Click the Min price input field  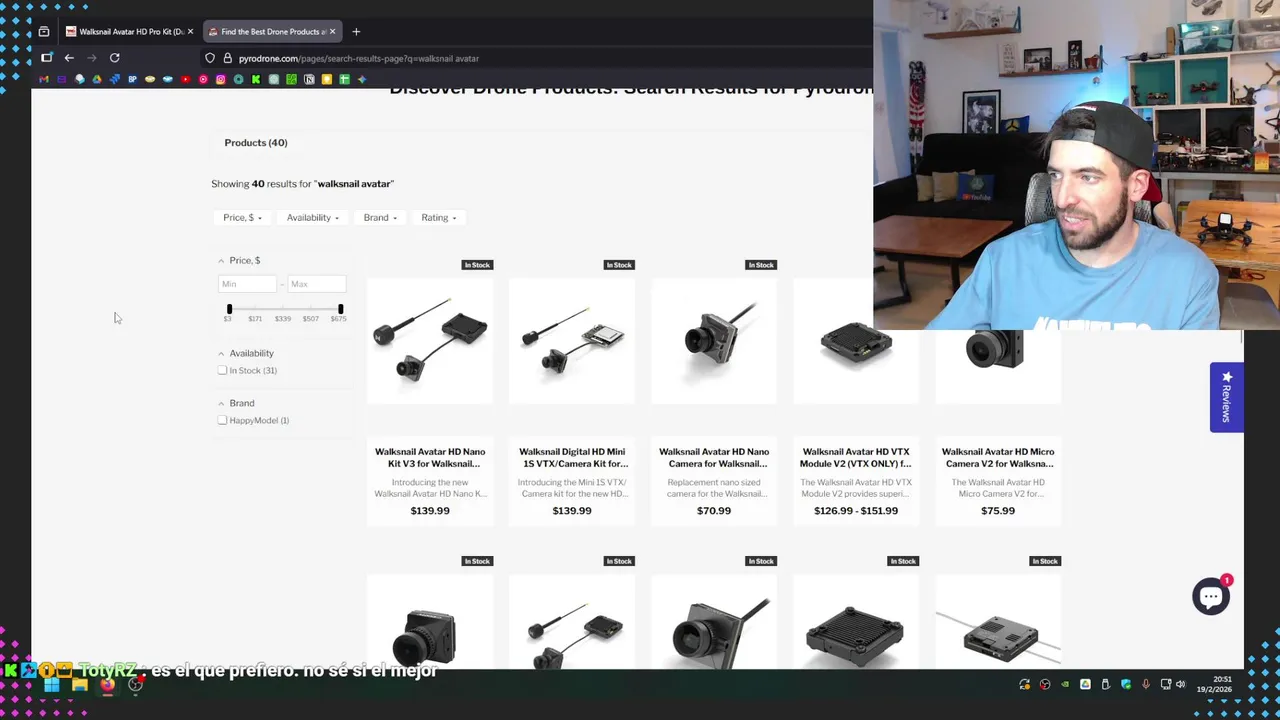[247, 284]
